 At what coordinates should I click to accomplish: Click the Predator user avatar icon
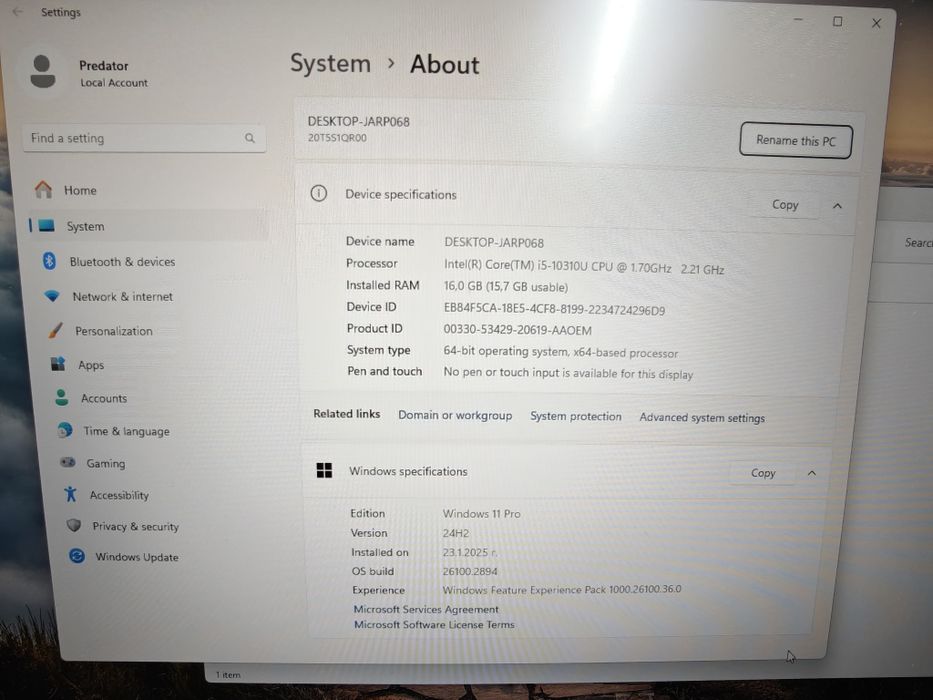point(42,71)
